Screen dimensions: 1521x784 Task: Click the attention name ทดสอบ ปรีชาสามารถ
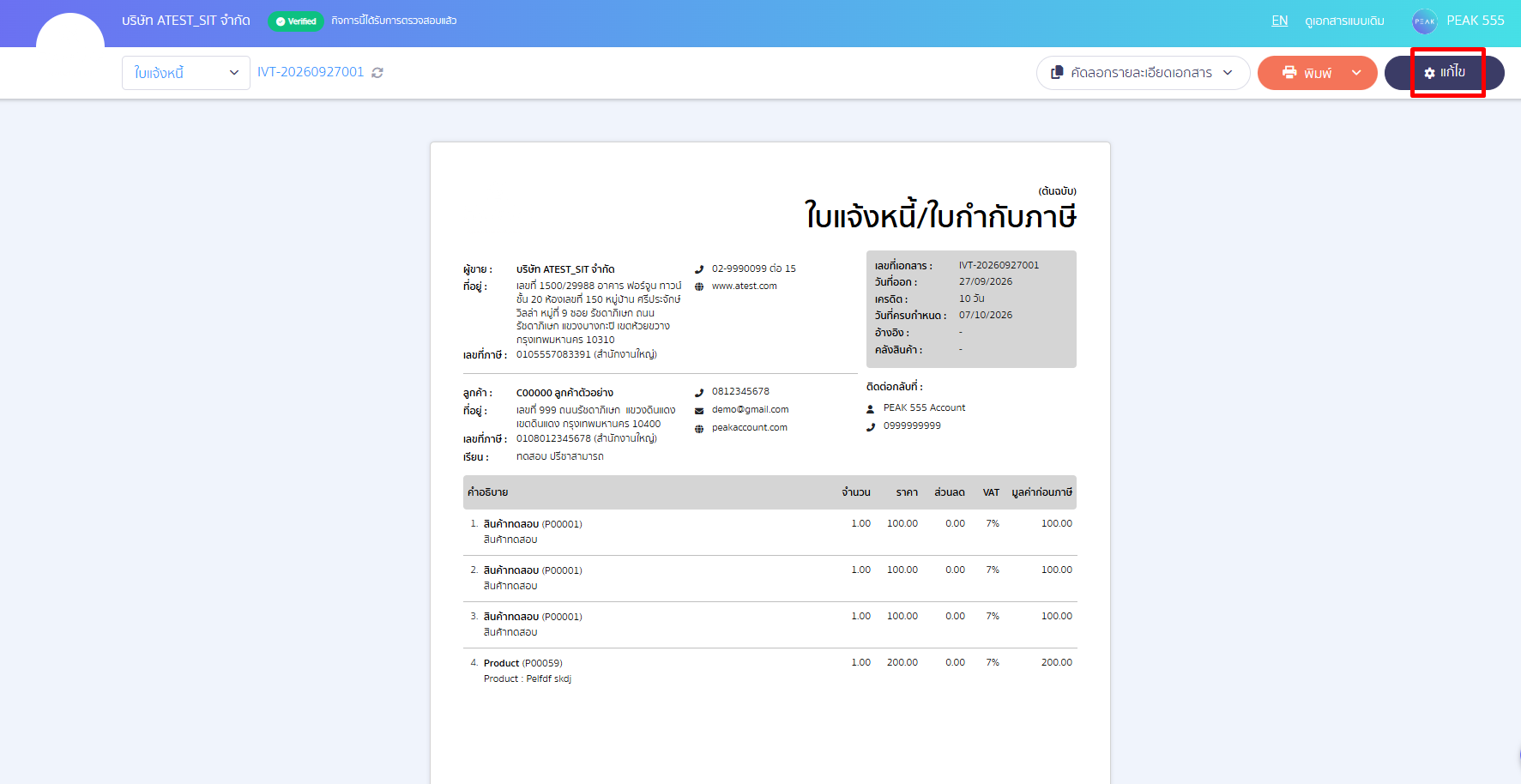559,456
